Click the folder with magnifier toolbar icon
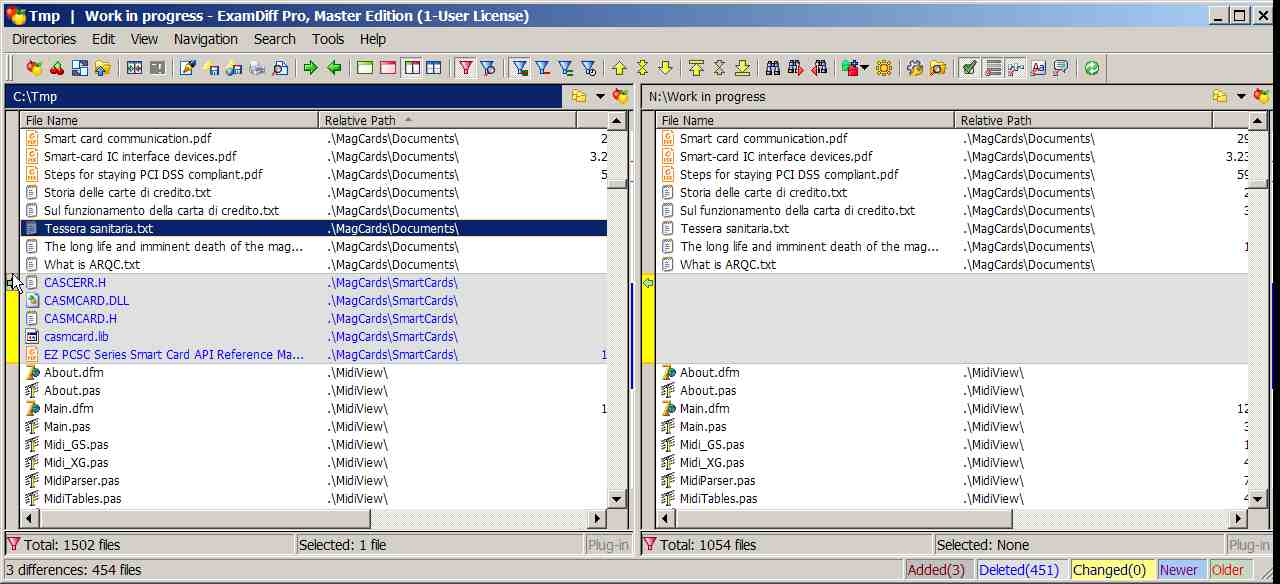The height and width of the screenshot is (584, 1280). click(x=938, y=68)
